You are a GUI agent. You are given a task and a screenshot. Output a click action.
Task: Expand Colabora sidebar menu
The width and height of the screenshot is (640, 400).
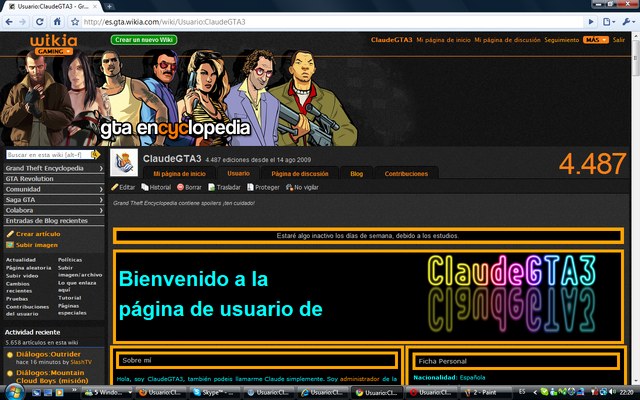[x=54, y=210]
